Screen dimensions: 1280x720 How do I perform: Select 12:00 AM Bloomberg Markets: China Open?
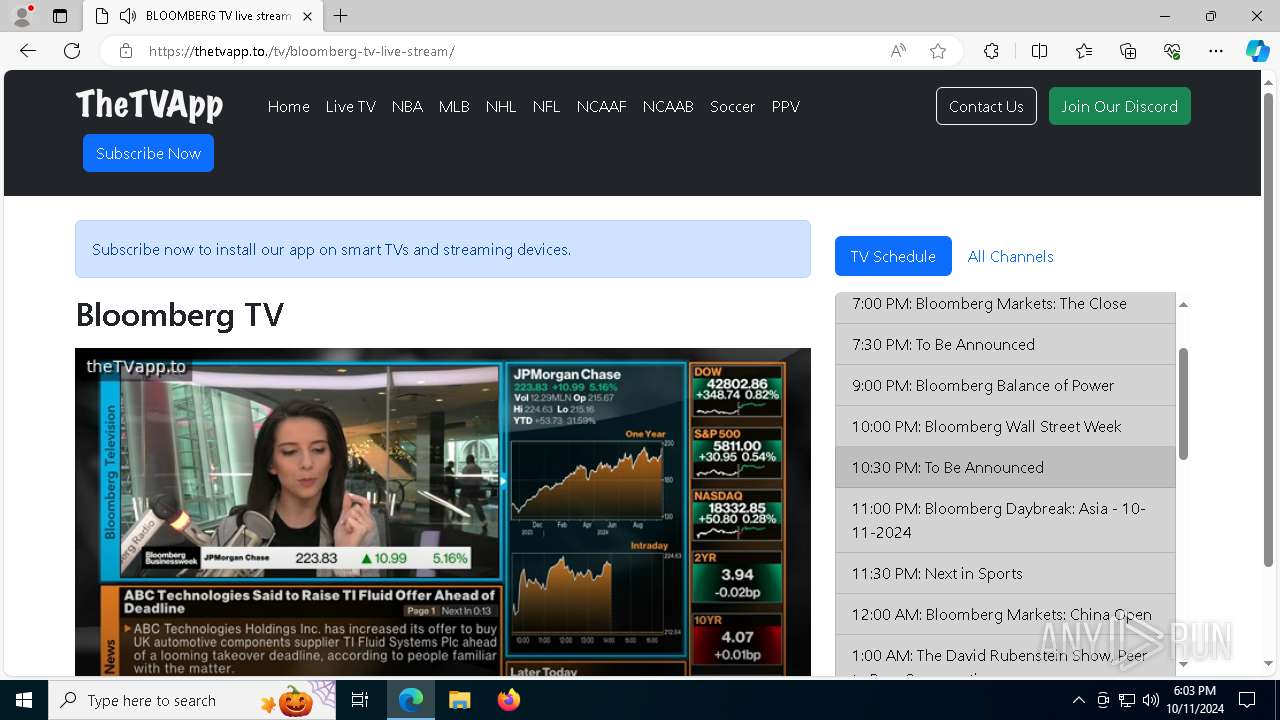(1005, 614)
